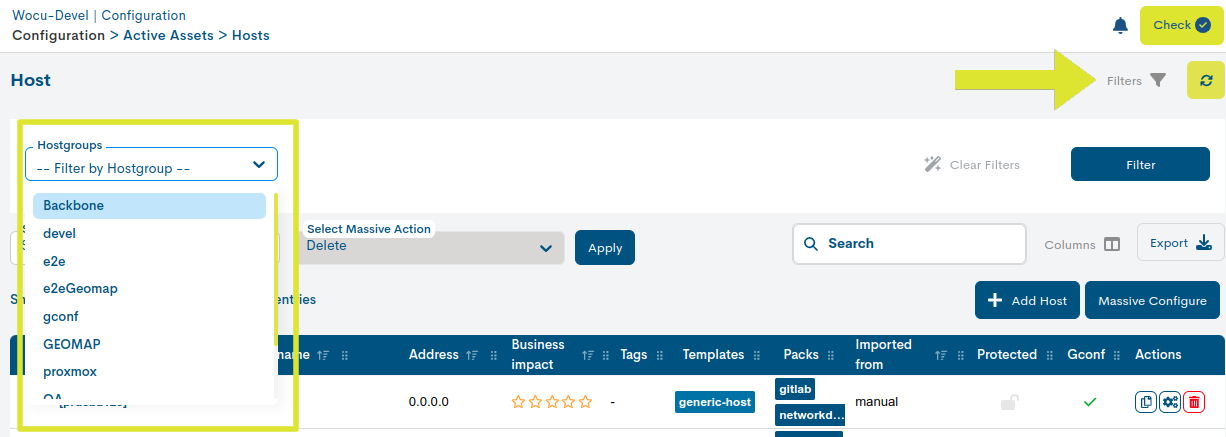Refresh the host list
Screen dimensions: 1226x437
(1206, 80)
